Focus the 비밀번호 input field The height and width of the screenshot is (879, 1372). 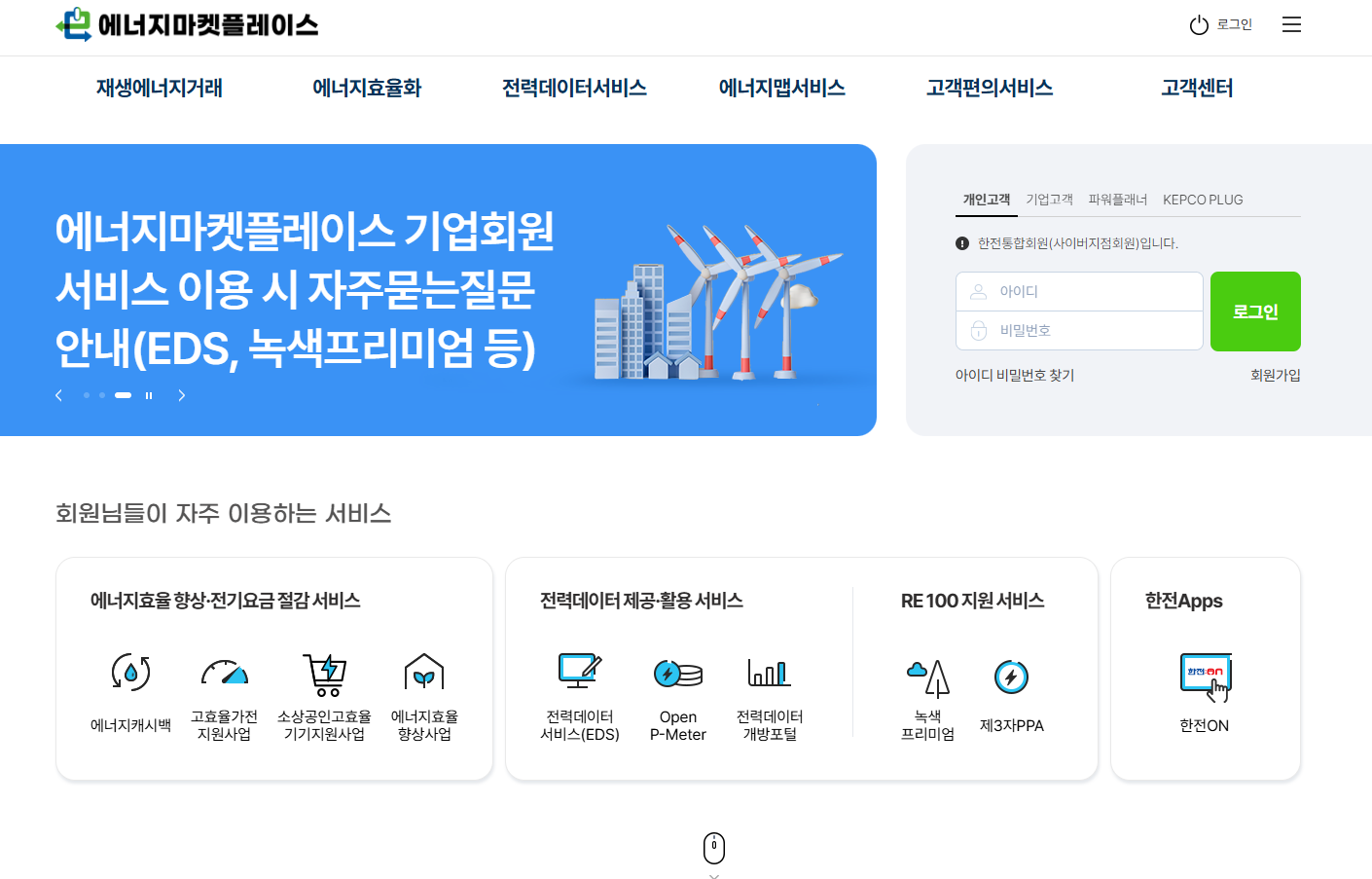coord(1080,331)
